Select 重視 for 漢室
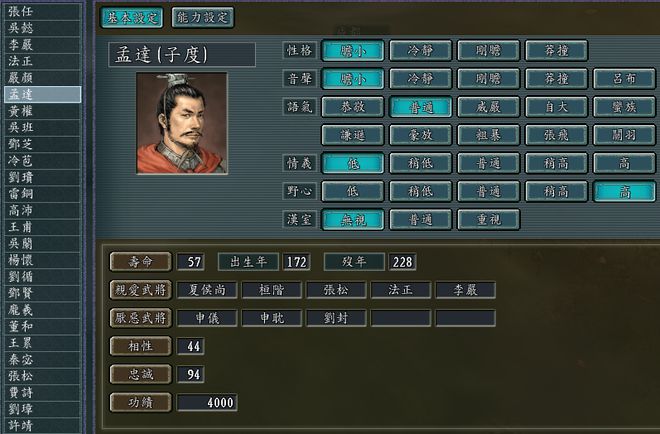This screenshot has height=434, width=660. coord(488,220)
